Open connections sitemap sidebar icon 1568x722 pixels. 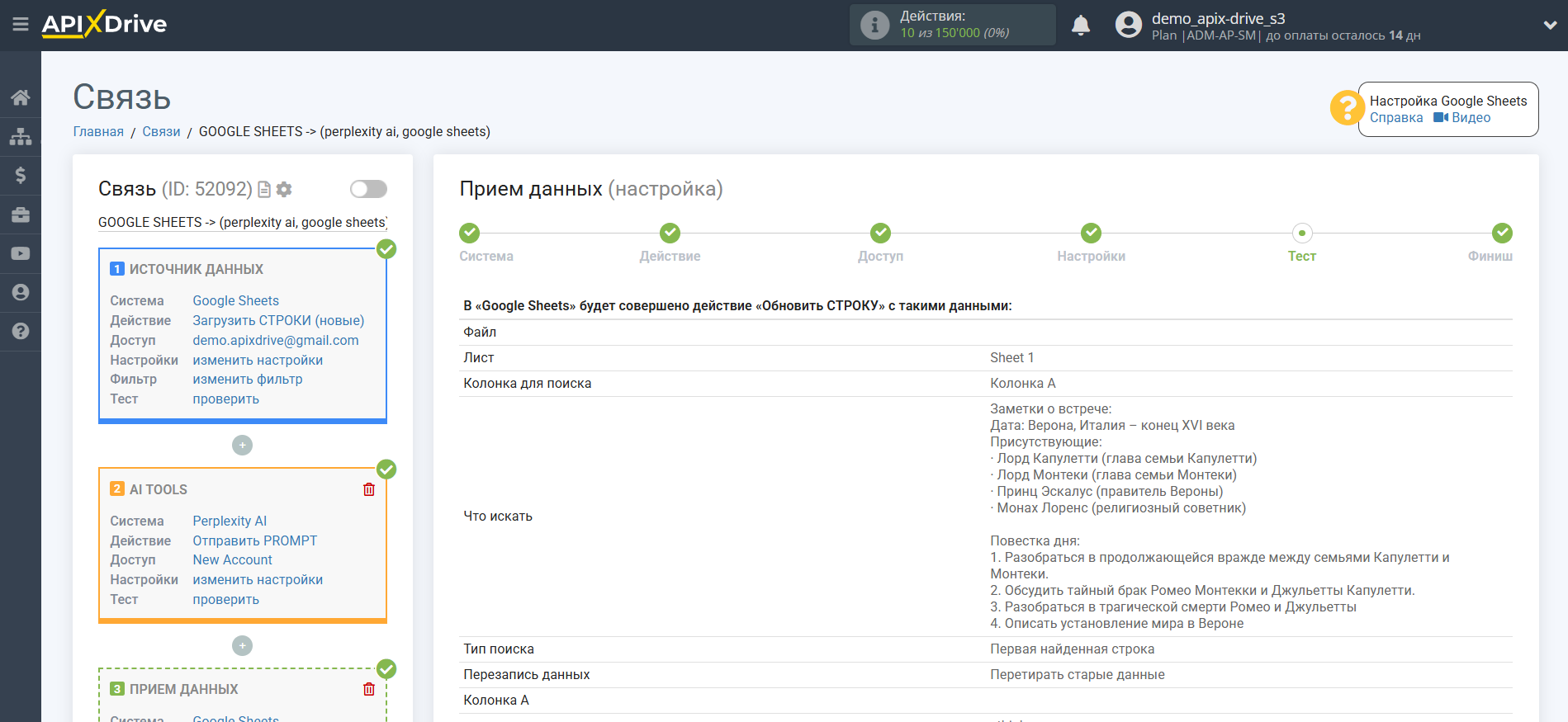21,136
